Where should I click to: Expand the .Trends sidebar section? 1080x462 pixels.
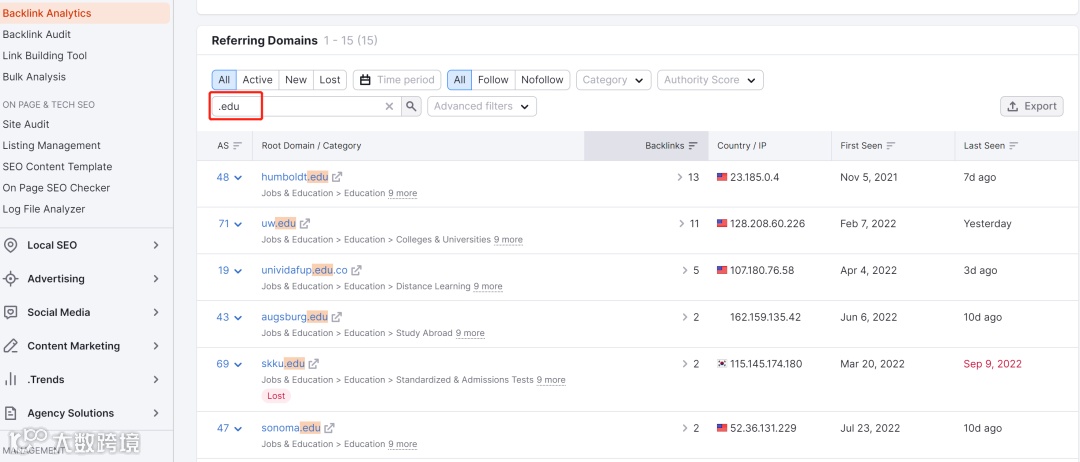[156, 379]
